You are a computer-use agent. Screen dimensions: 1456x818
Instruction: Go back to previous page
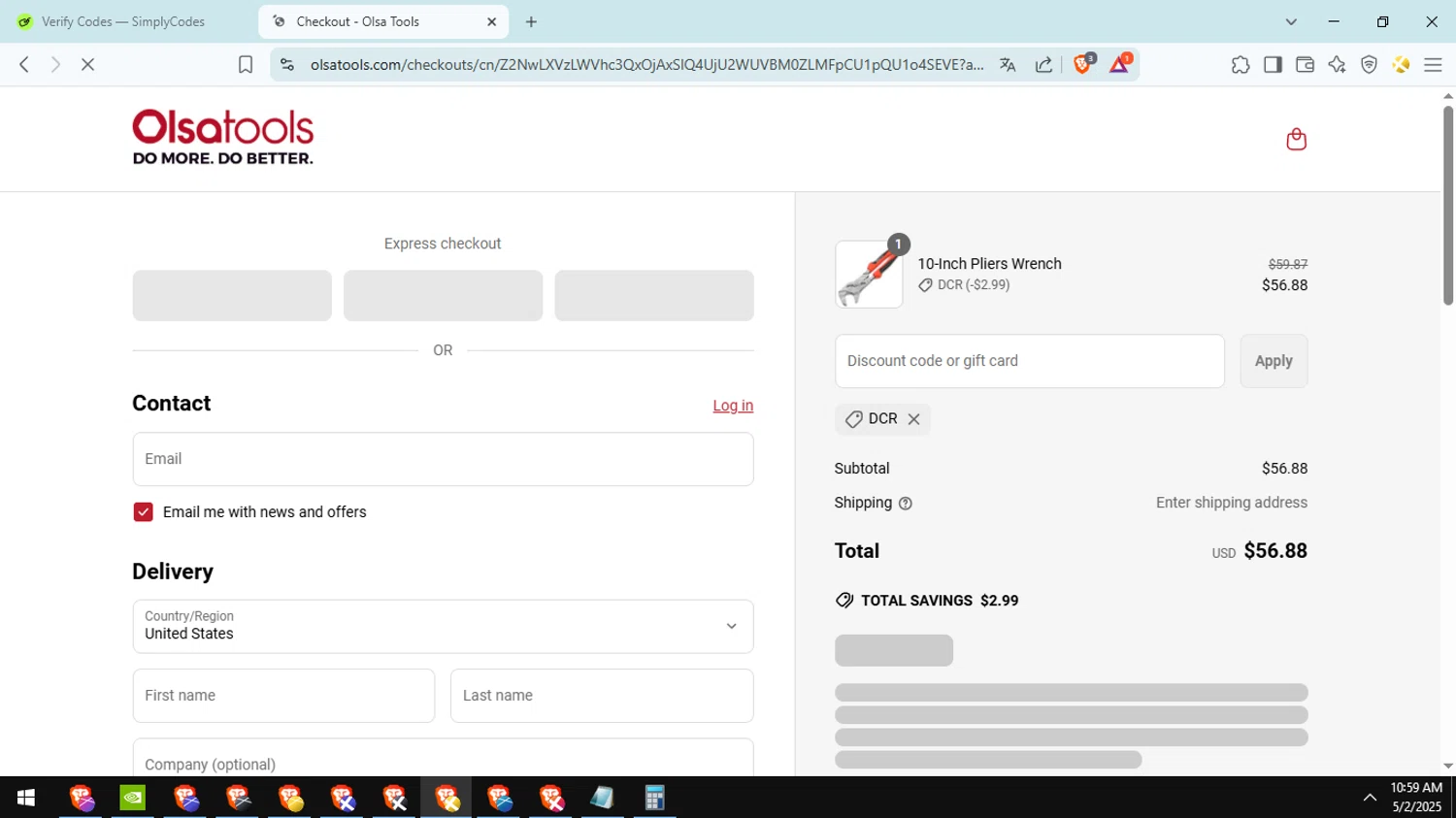[24, 65]
